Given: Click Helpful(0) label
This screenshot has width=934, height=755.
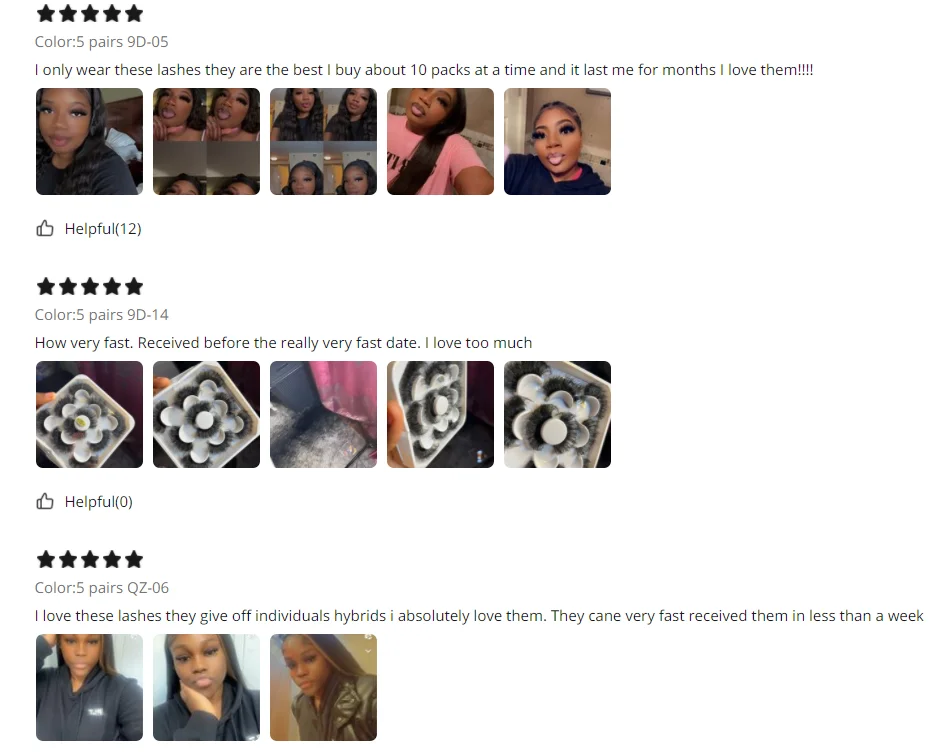Looking at the screenshot, I should click(98, 502).
